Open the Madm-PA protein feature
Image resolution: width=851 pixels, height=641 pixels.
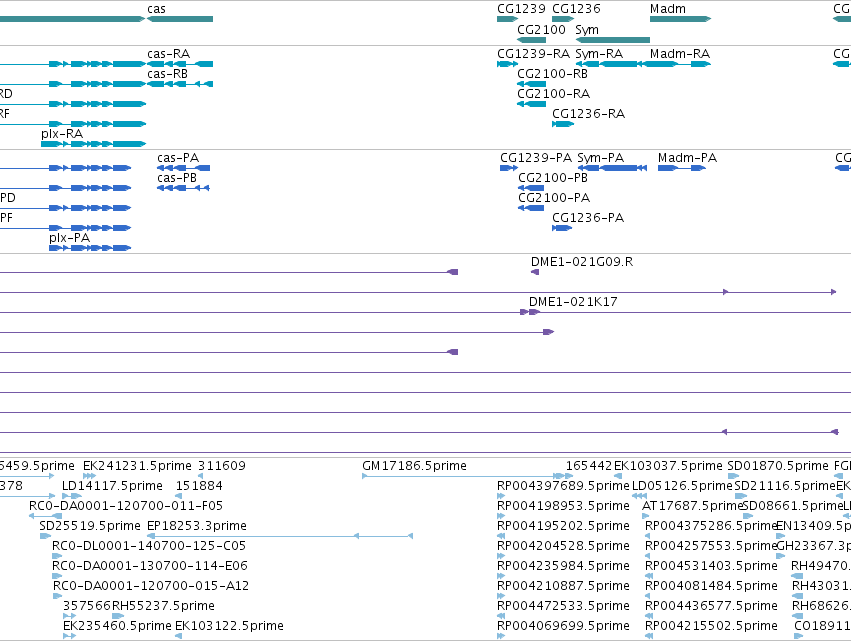pyautogui.click(x=682, y=168)
